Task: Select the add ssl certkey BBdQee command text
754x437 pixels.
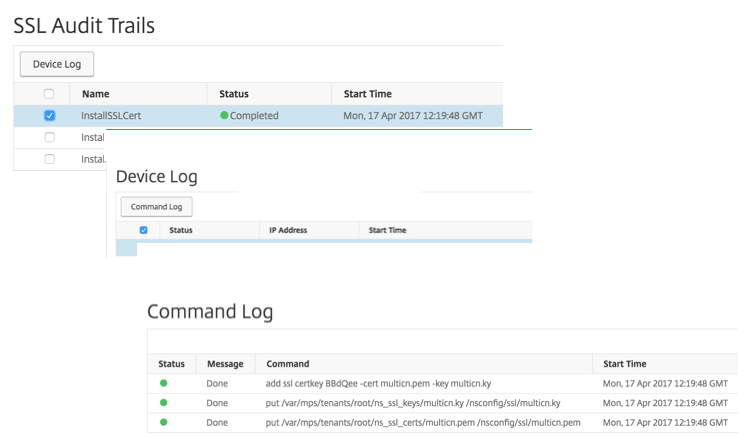Action: [x=378, y=384]
